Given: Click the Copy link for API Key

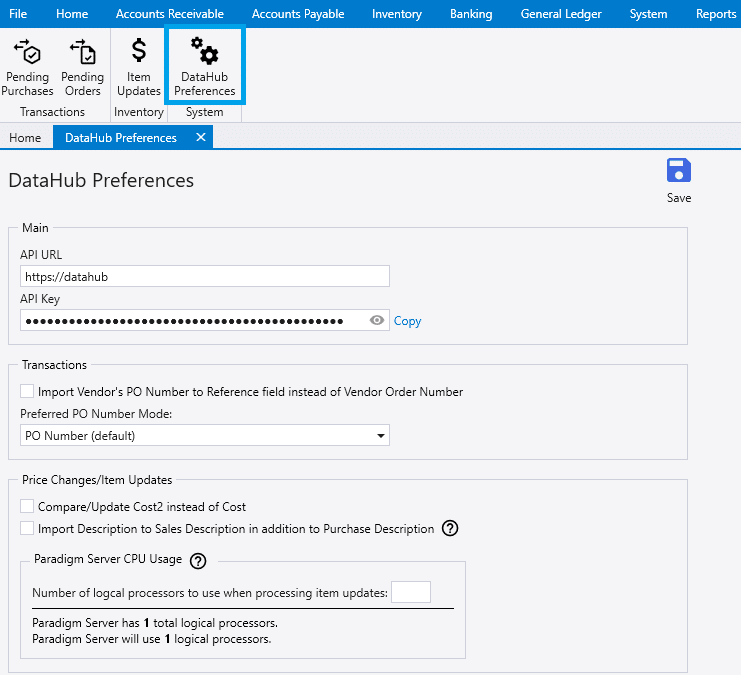Looking at the screenshot, I should point(407,321).
